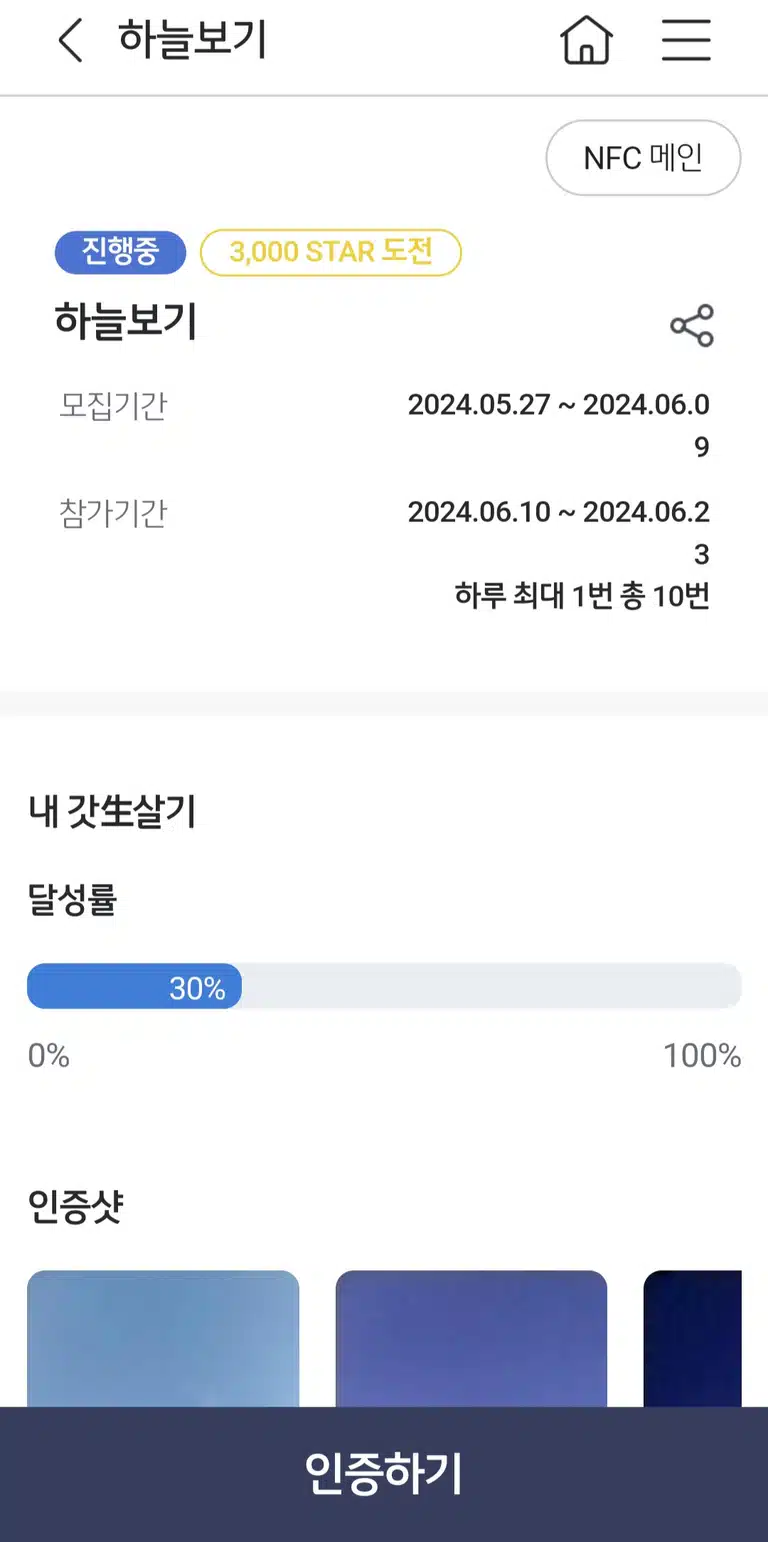Tap the 하늘보기 challenge name heading

point(126,322)
